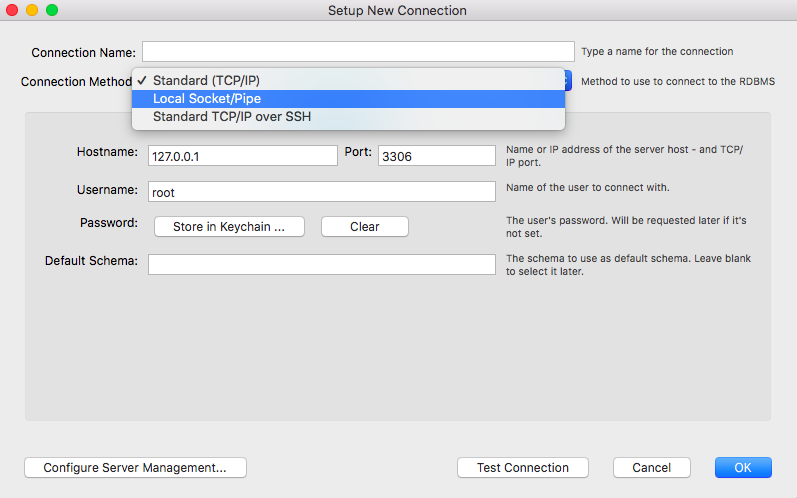The width and height of the screenshot is (797, 498).
Task: Click the green zoom window button
Action: pos(52,10)
